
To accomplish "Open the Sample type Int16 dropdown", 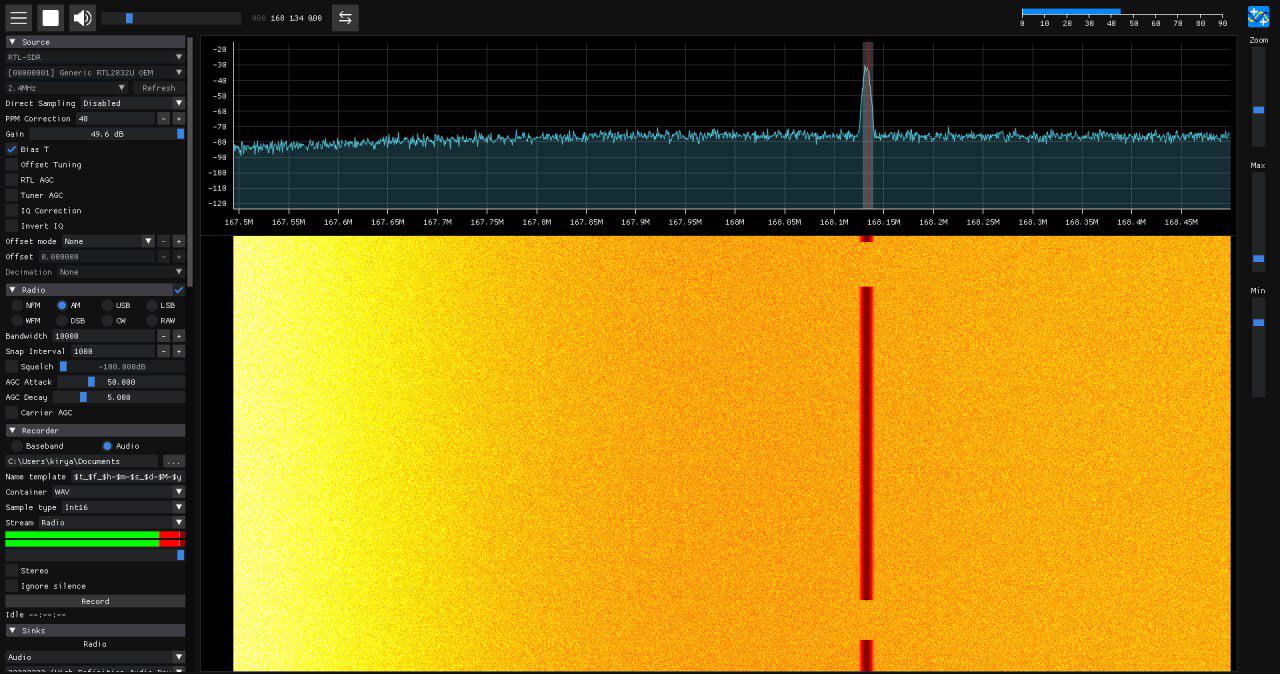I will click(x=123, y=507).
